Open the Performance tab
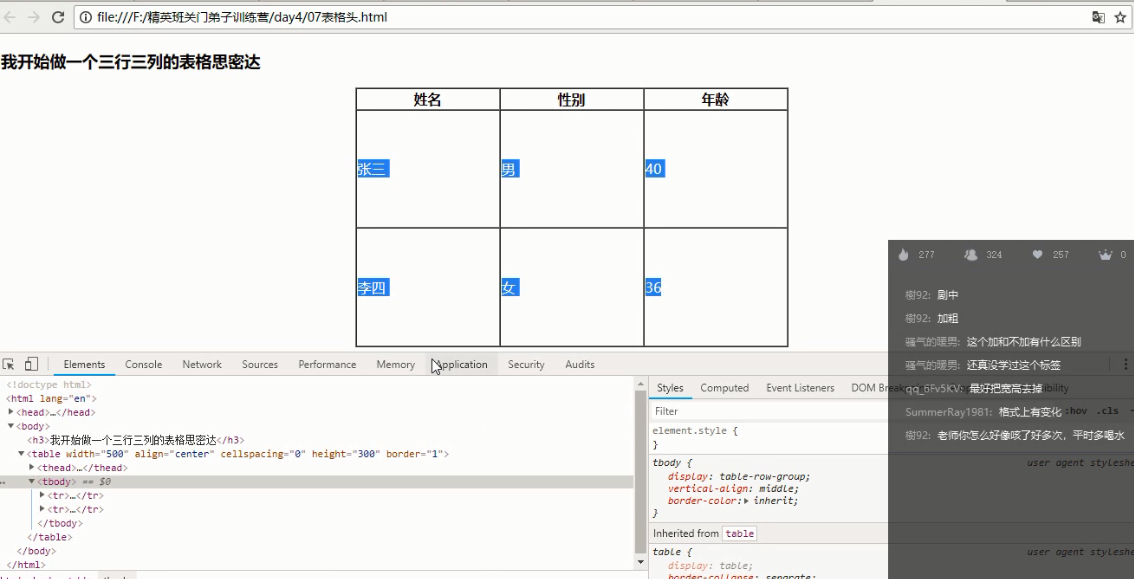1134x579 pixels. (x=327, y=364)
